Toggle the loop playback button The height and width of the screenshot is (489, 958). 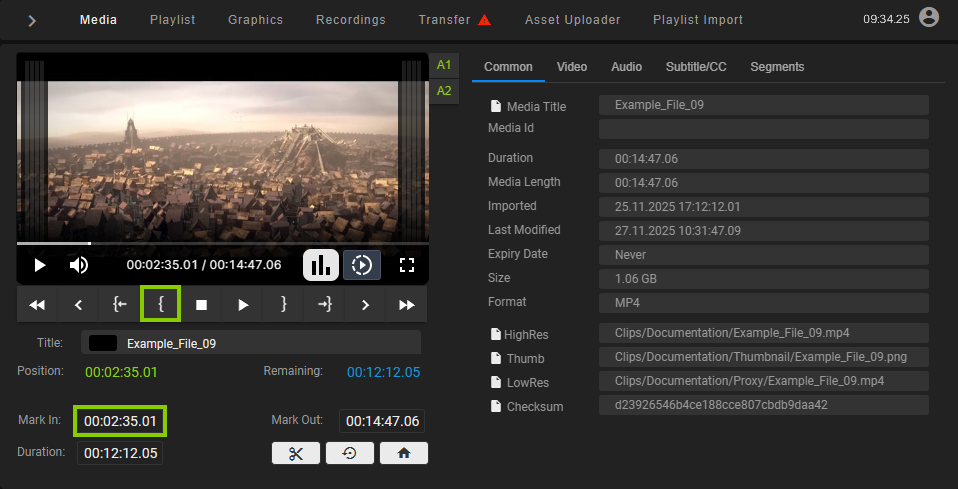click(x=362, y=265)
